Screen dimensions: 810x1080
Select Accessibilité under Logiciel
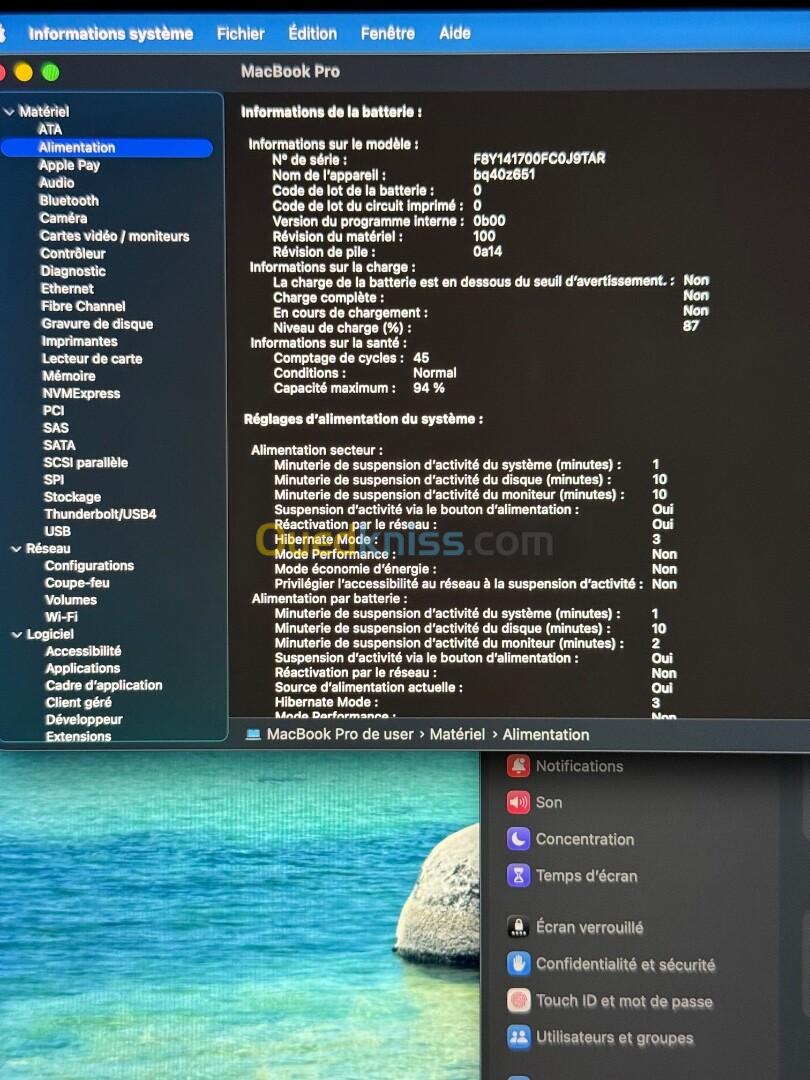(83, 651)
